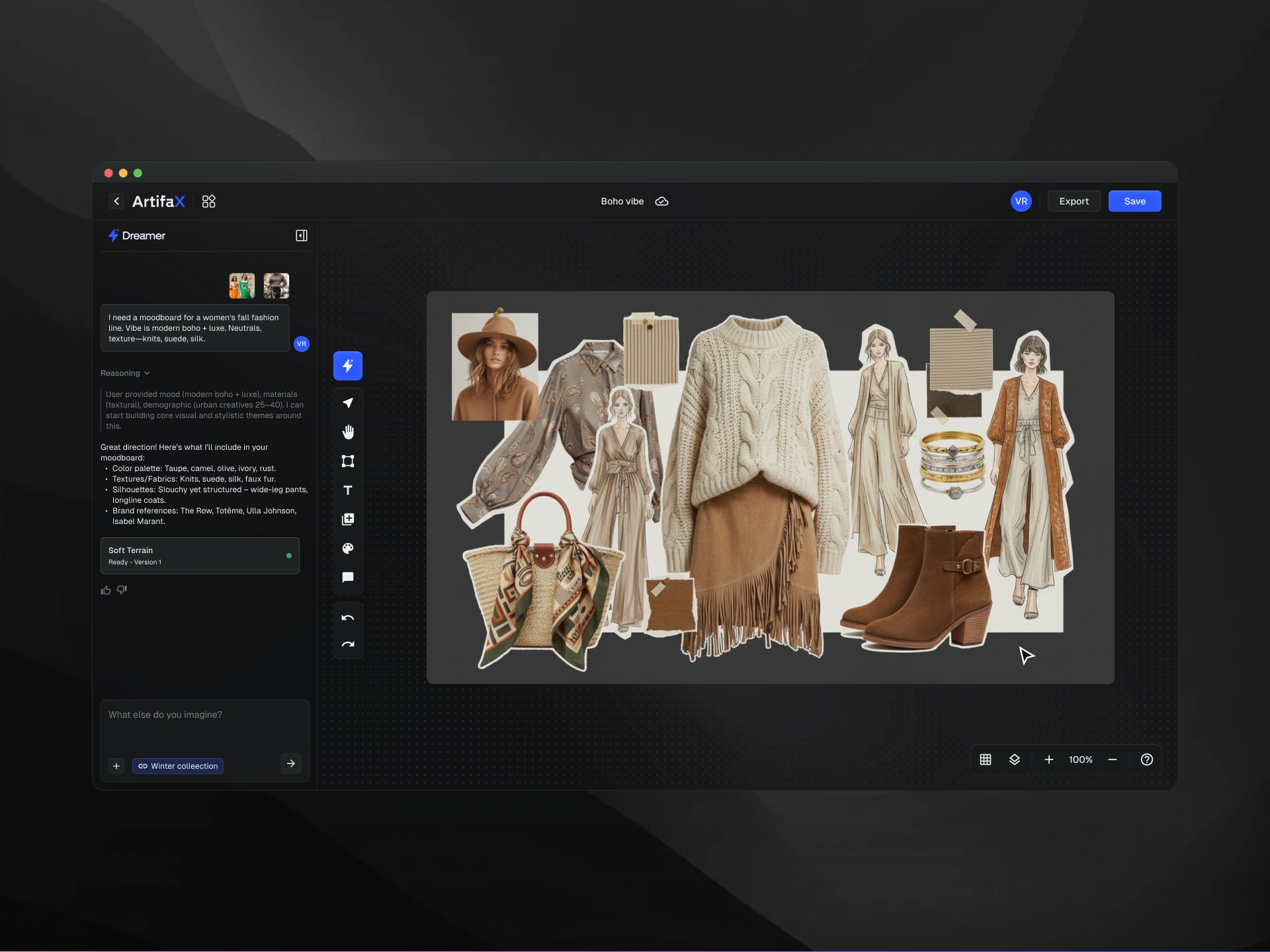The height and width of the screenshot is (952, 1270).
Task: Open the apps grid menu
Action: coord(208,201)
